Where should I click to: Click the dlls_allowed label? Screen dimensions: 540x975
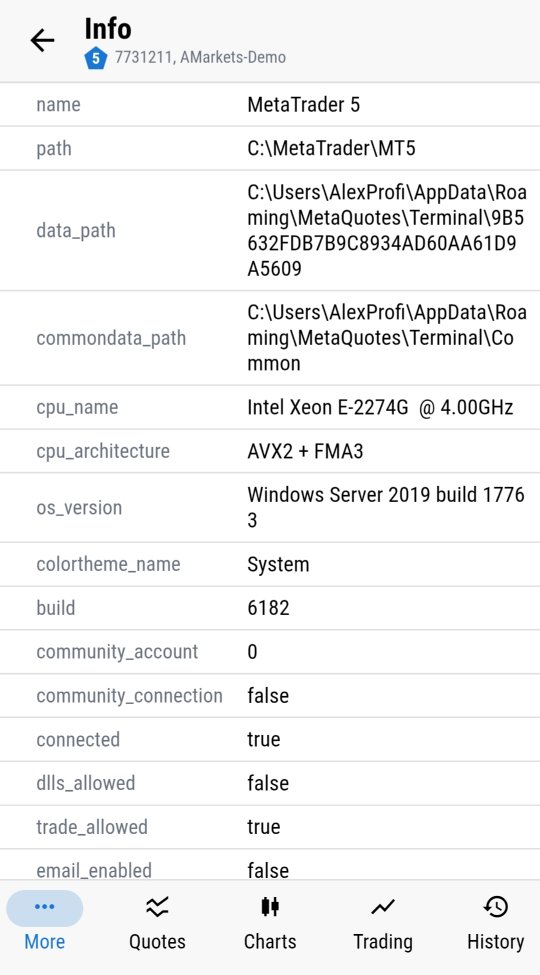[x=86, y=783]
